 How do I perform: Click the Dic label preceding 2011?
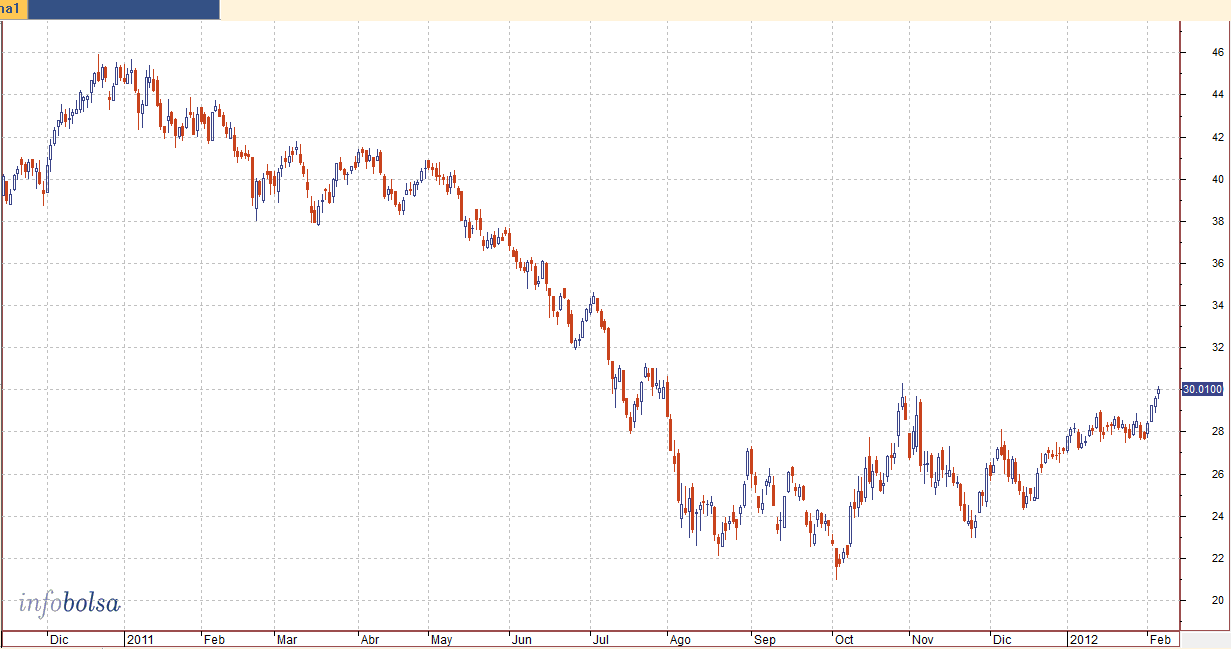(59, 638)
